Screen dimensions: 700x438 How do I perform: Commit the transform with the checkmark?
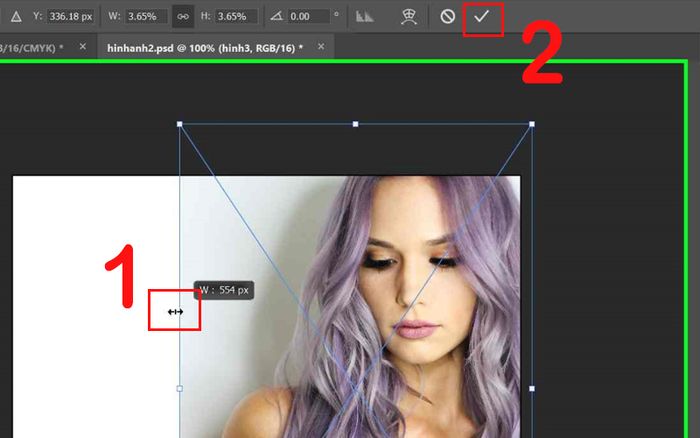[481, 17]
